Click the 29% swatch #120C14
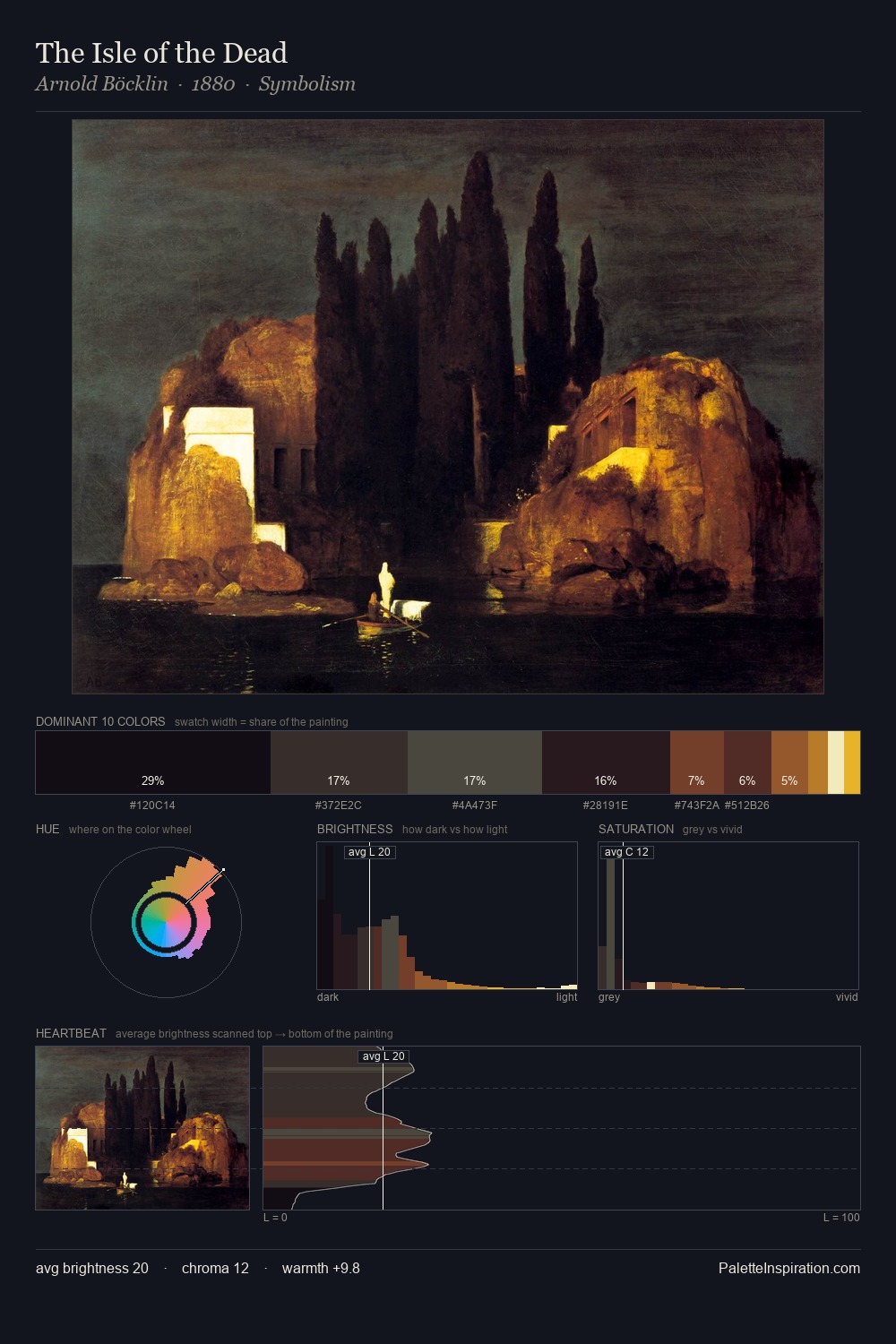 click(x=153, y=762)
